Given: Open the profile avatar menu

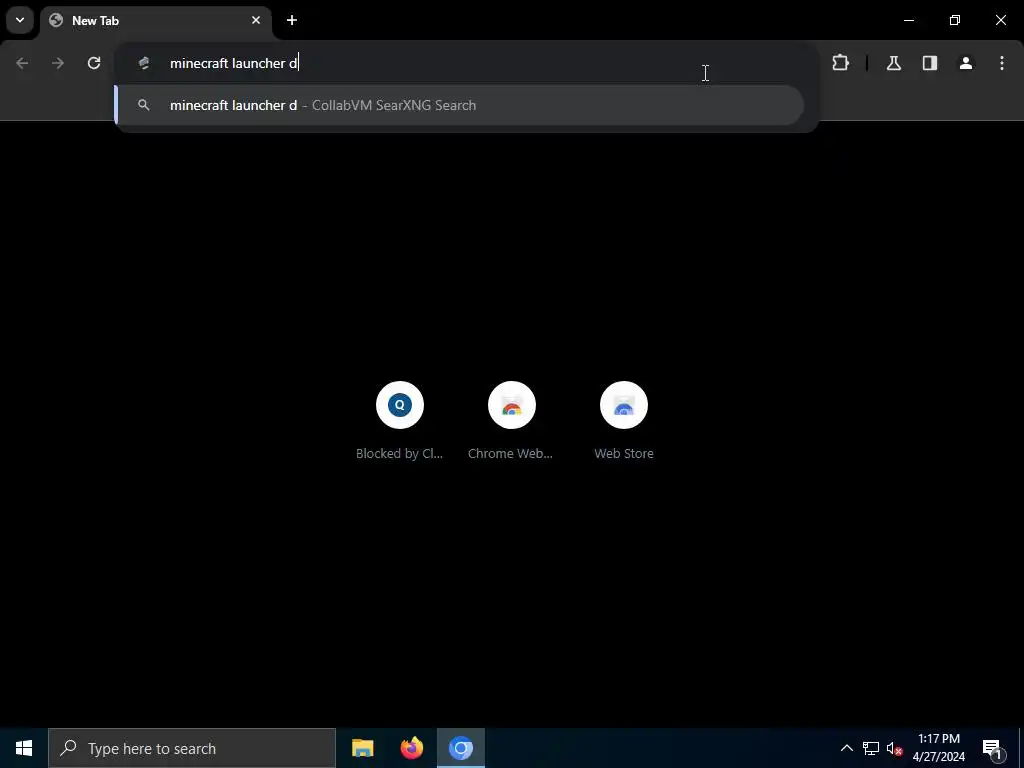Looking at the screenshot, I should coord(966,63).
